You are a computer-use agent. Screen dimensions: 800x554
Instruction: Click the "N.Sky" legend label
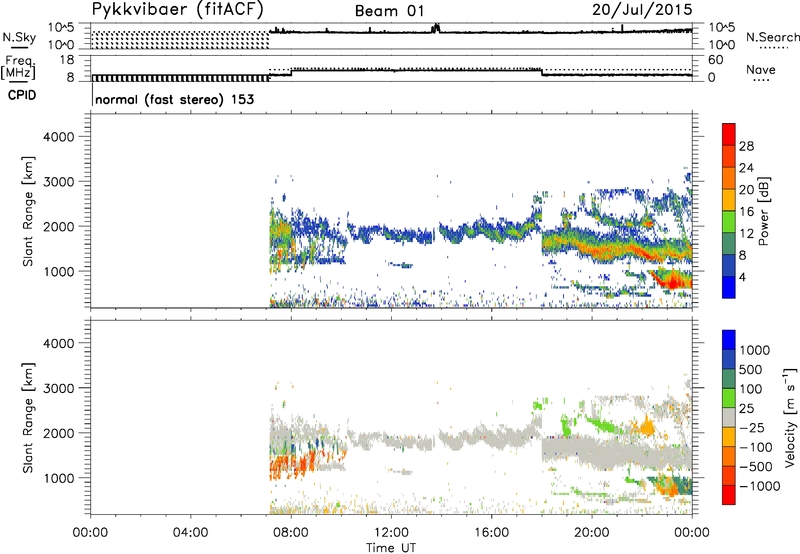(19, 38)
